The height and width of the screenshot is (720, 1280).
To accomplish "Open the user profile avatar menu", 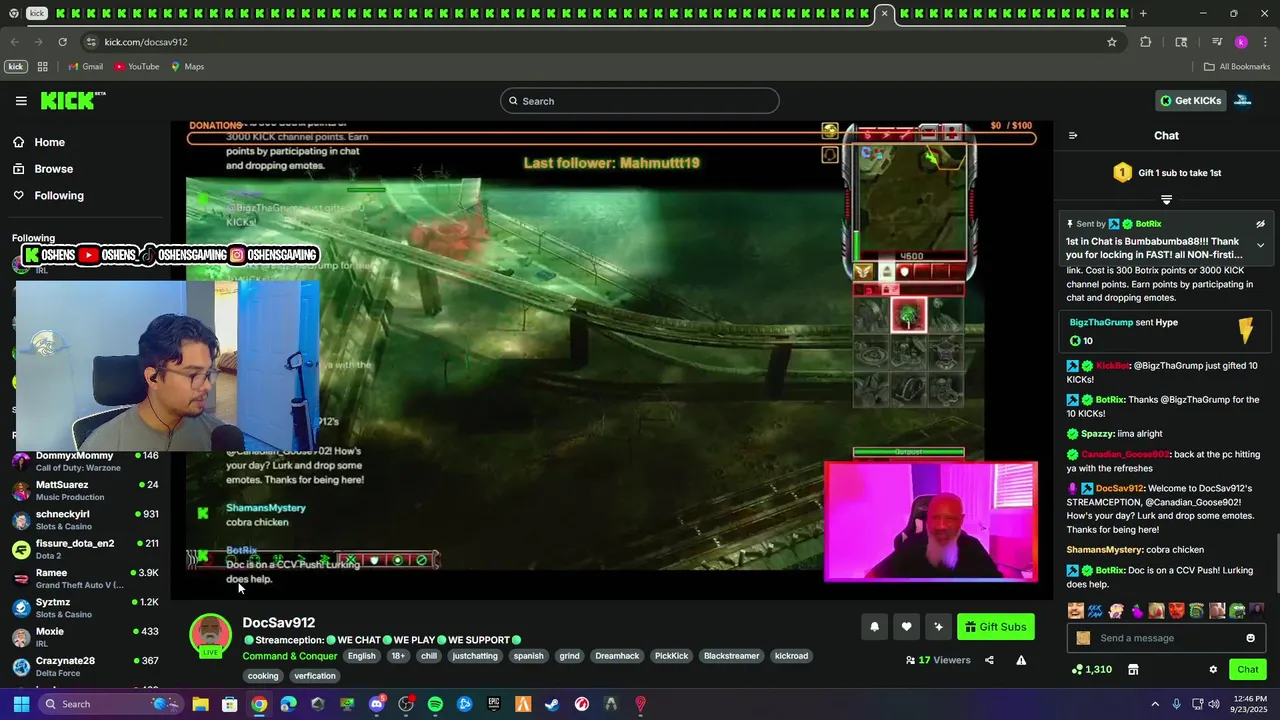I will (1243, 100).
